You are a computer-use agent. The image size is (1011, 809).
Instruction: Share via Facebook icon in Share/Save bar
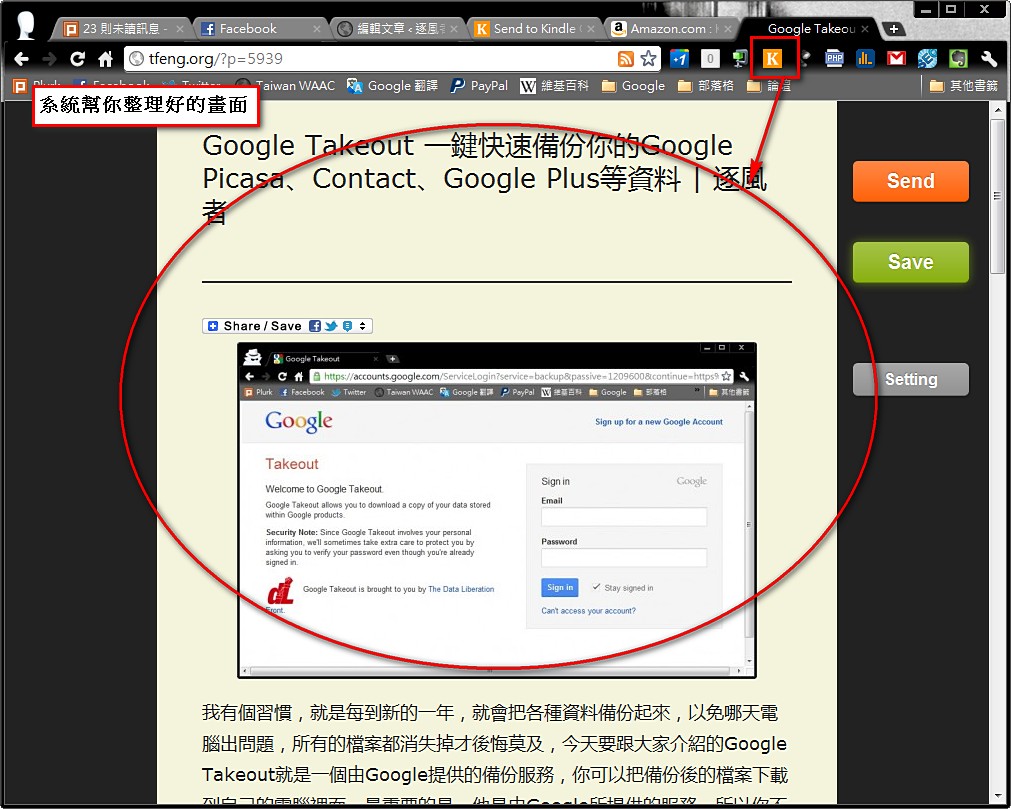(x=315, y=326)
